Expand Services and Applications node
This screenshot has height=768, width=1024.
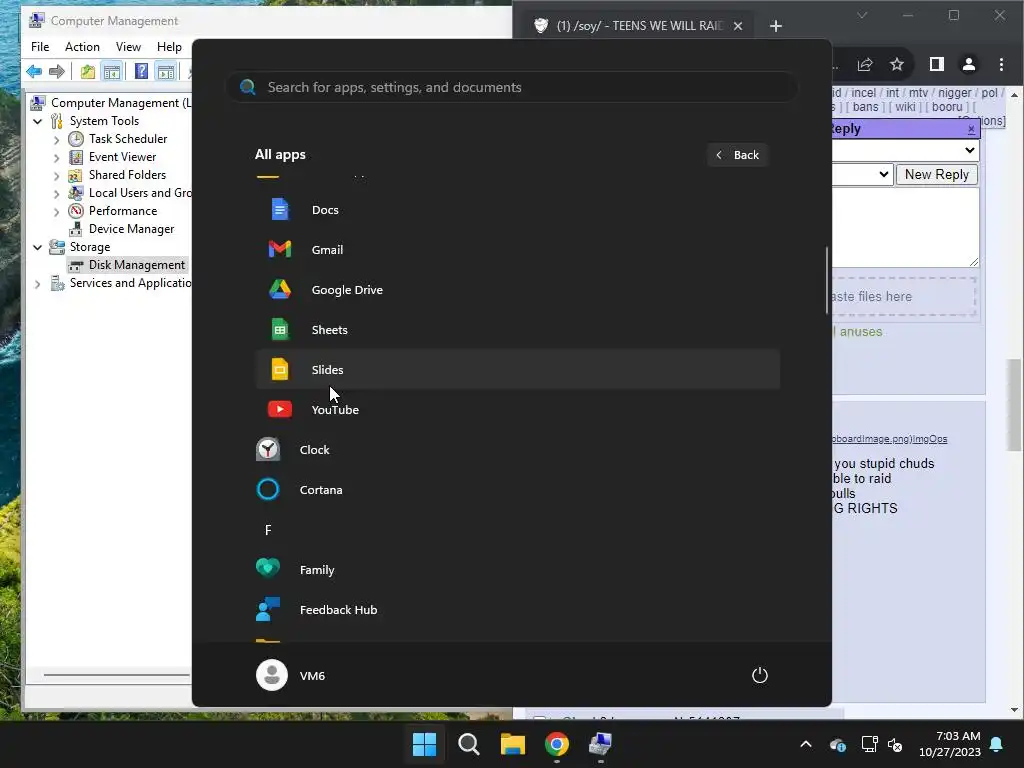pos(37,283)
